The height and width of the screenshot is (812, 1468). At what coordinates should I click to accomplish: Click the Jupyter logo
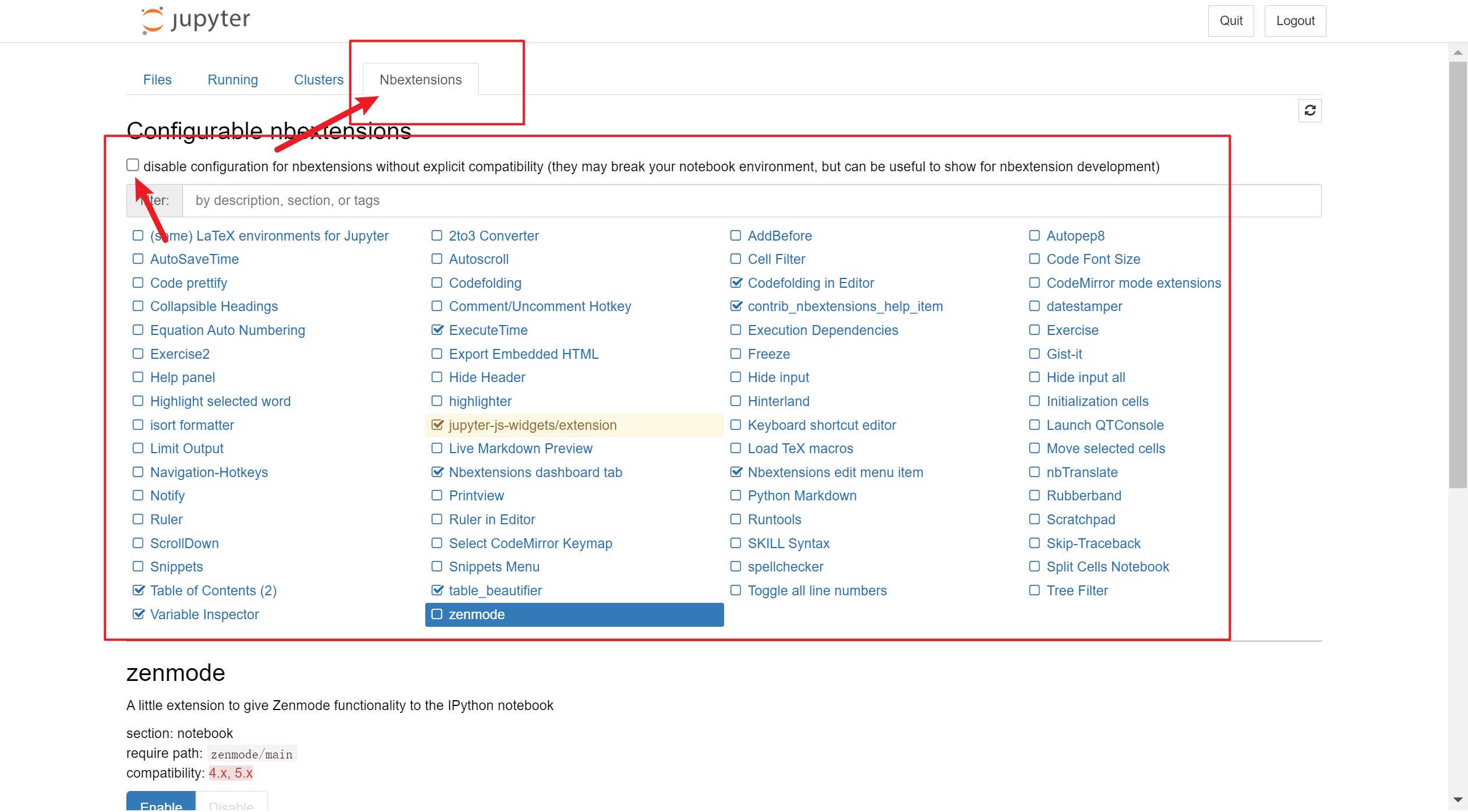[195, 20]
